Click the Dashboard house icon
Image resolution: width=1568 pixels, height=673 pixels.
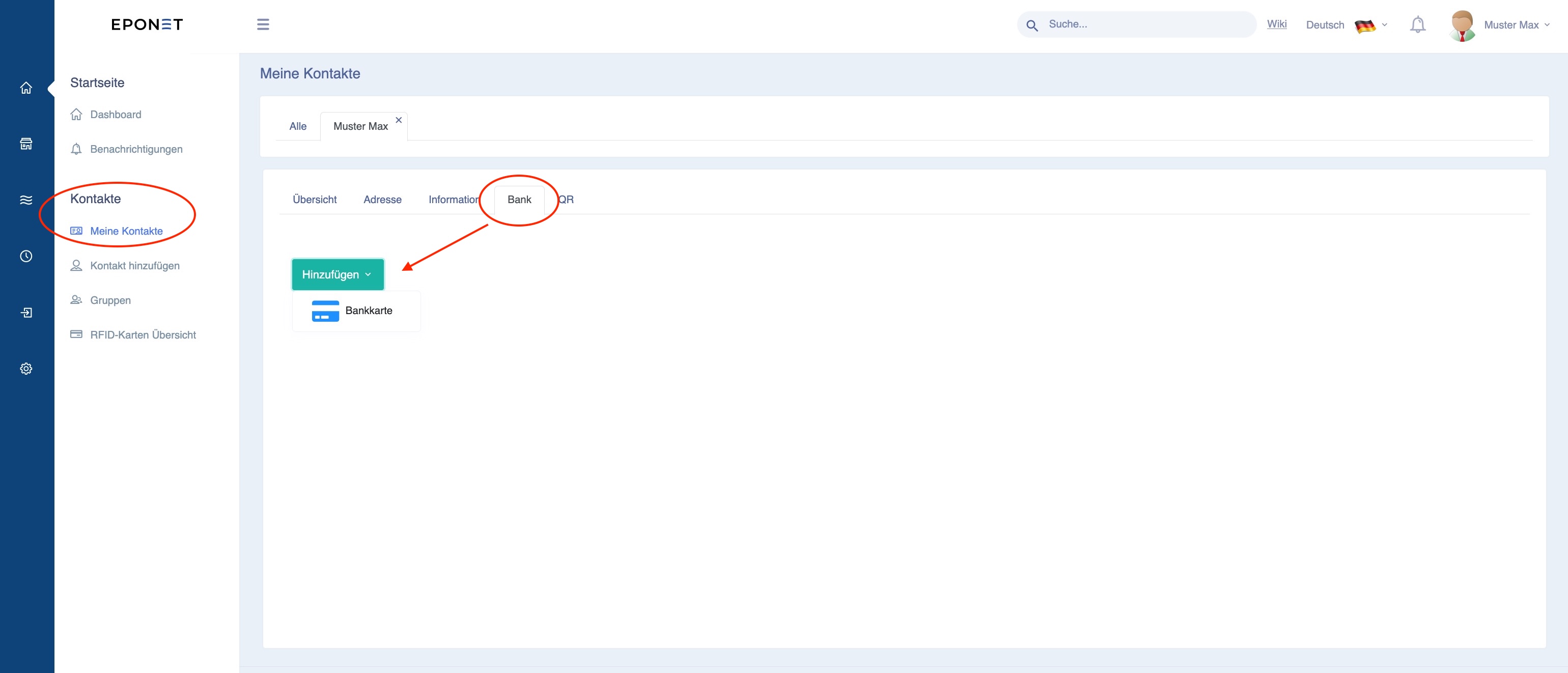[x=76, y=115]
